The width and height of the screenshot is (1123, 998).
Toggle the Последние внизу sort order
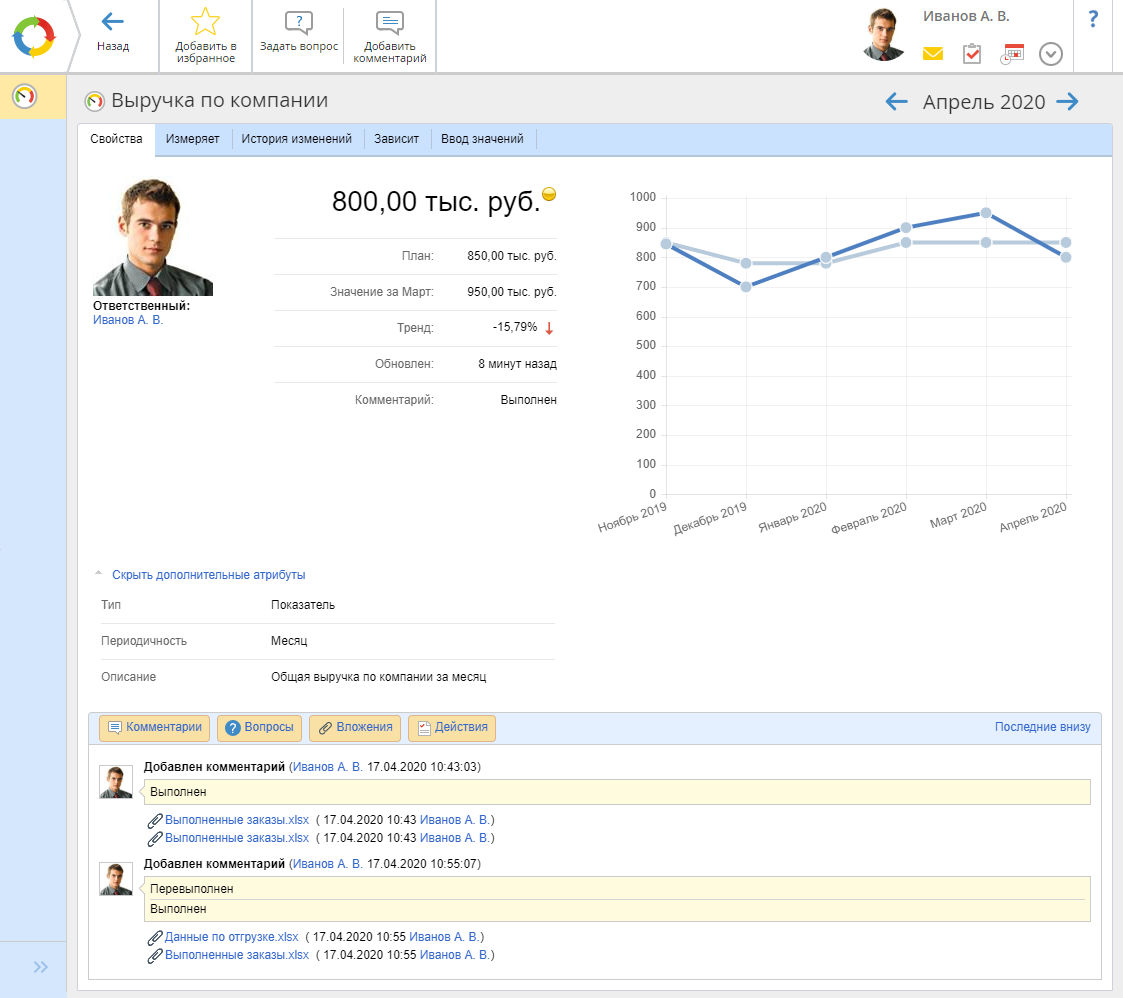1042,727
